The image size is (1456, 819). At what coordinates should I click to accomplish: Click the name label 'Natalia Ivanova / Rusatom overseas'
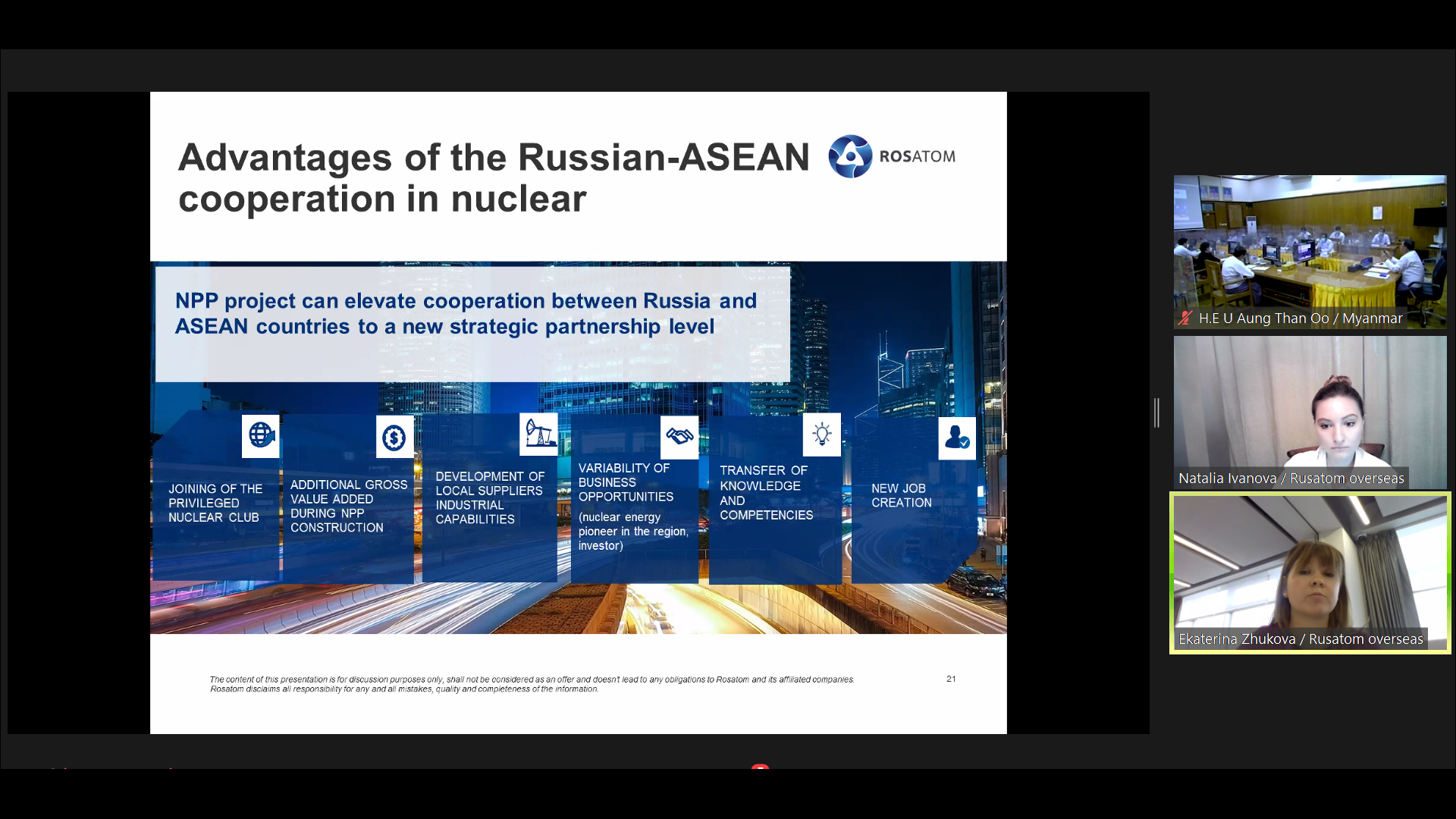1291,479
